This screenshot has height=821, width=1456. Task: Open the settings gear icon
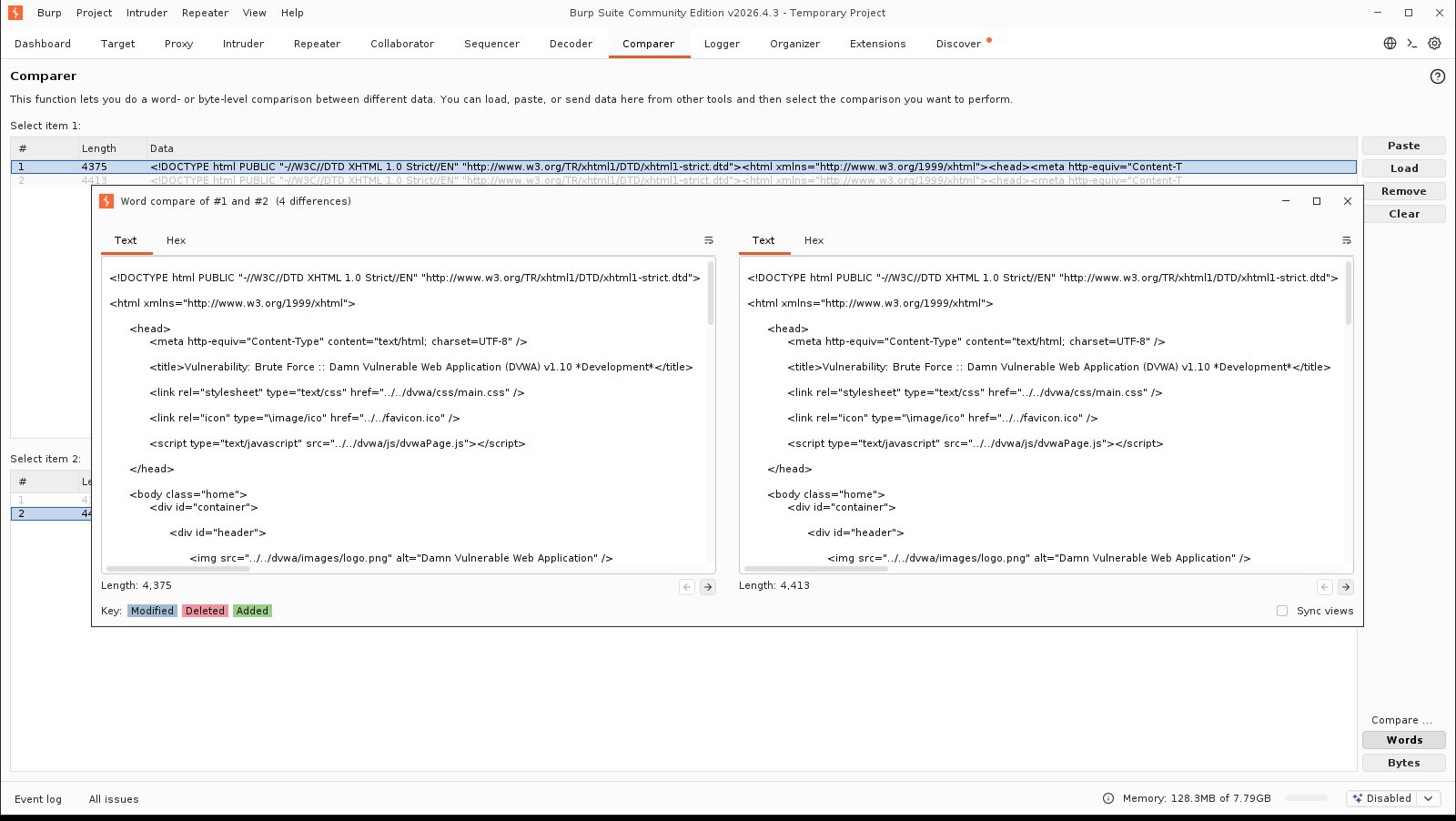[x=1435, y=44]
